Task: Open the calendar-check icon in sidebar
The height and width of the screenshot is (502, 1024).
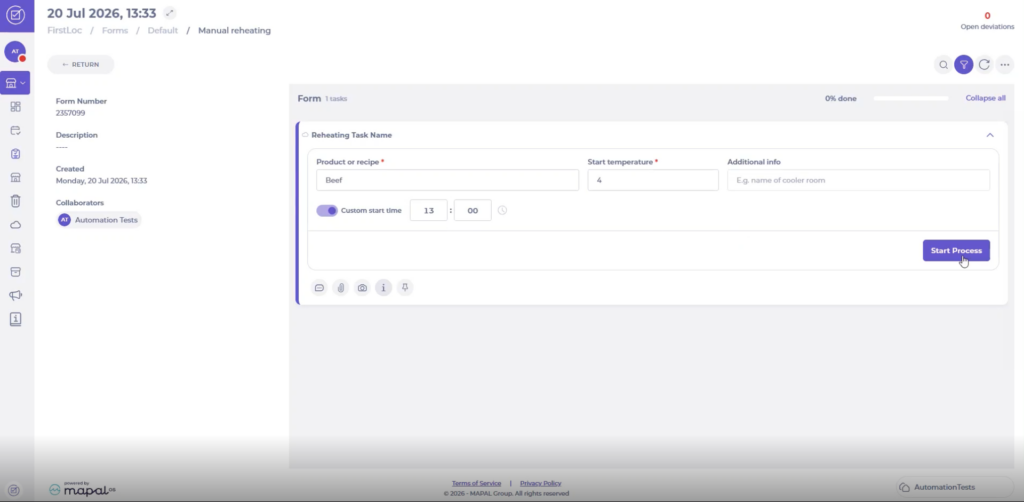Action: pyautogui.click(x=16, y=130)
